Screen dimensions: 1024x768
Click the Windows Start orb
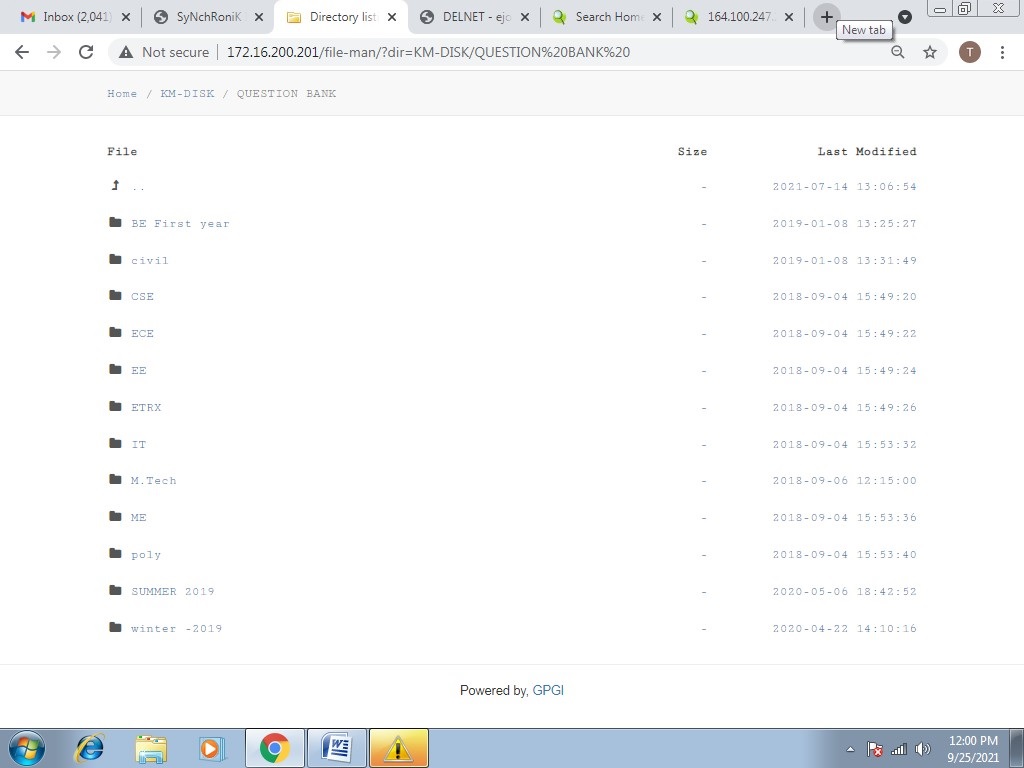27,748
